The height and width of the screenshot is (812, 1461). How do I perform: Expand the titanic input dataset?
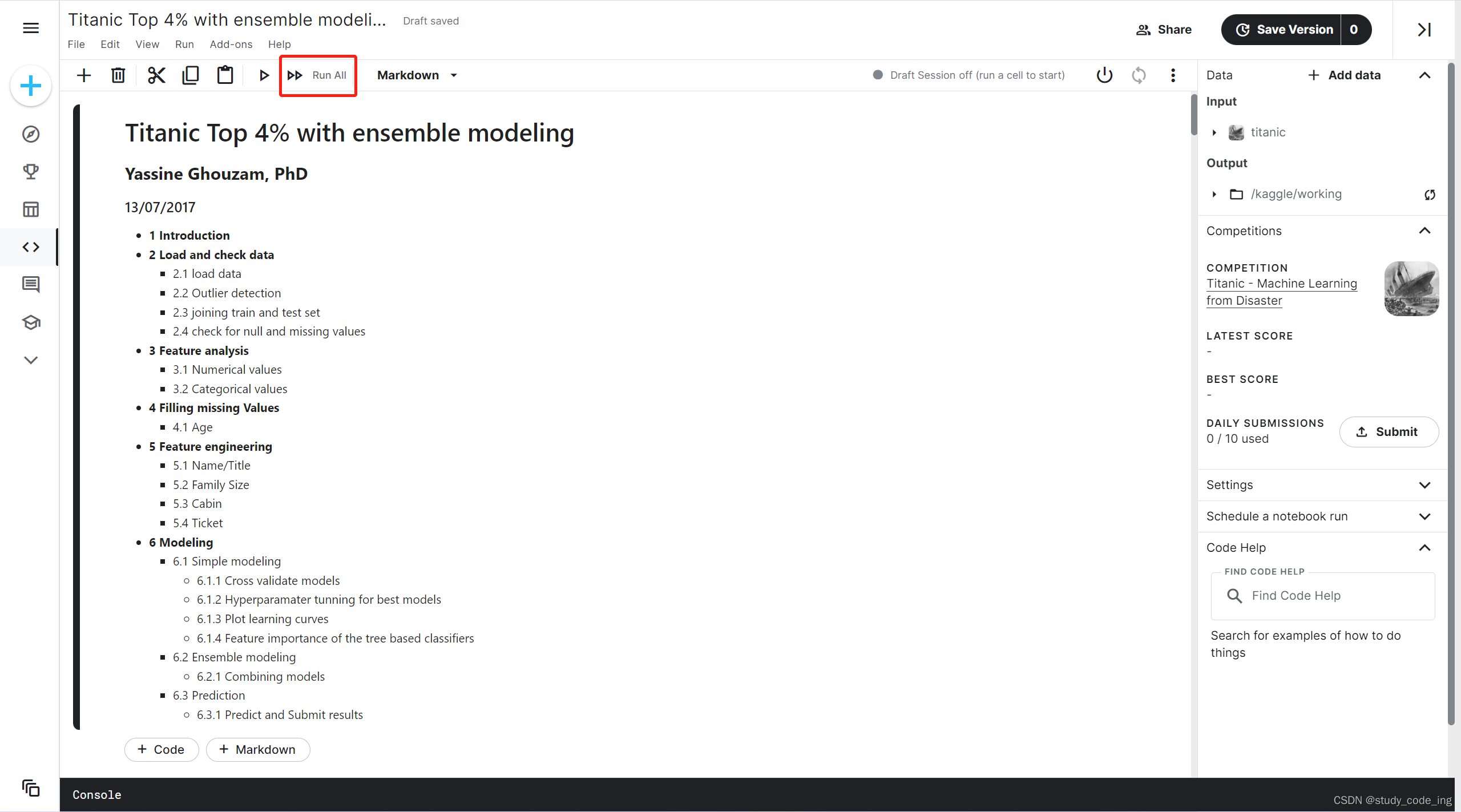pyautogui.click(x=1214, y=132)
